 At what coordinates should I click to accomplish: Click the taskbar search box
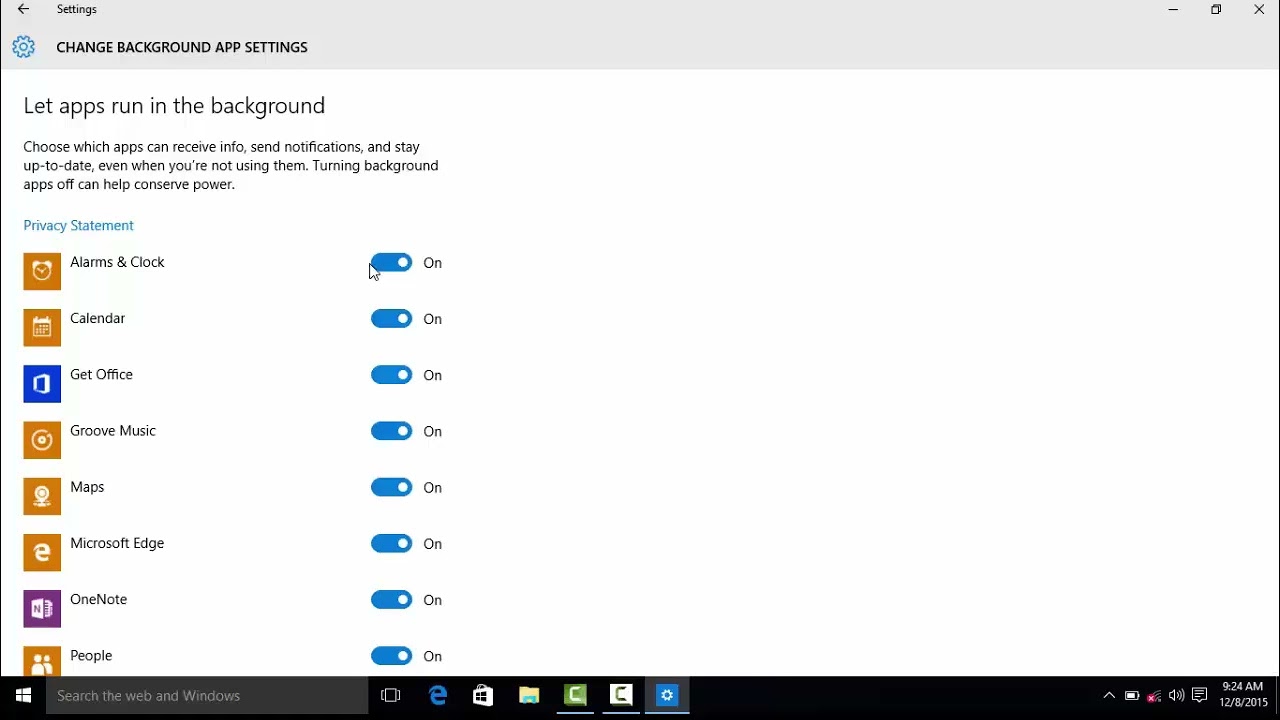pyautogui.click(x=208, y=696)
